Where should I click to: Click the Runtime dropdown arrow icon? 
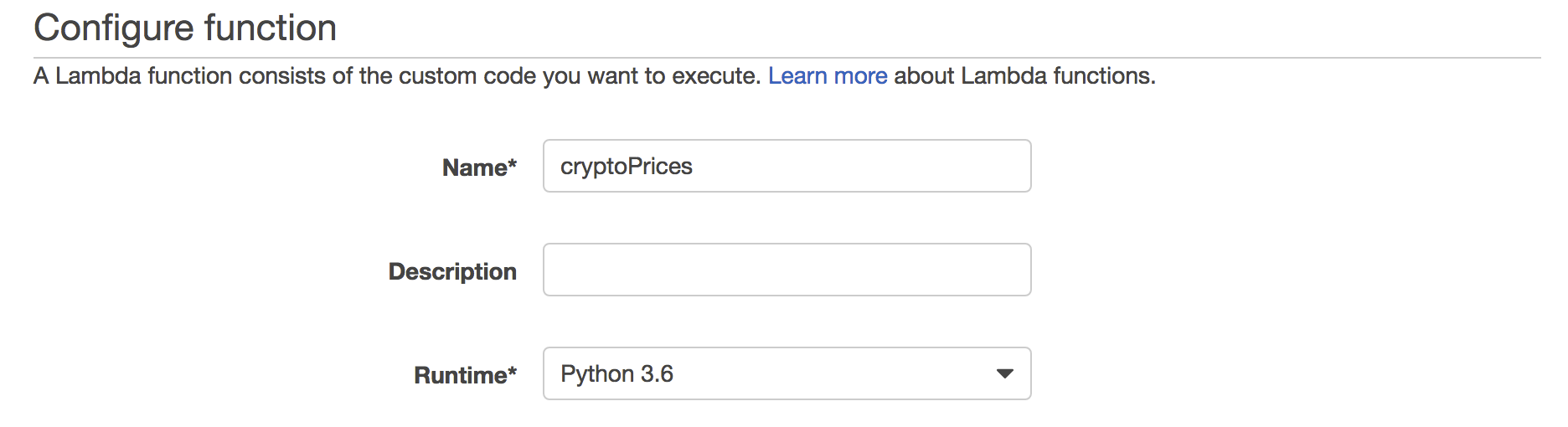(x=1004, y=373)
